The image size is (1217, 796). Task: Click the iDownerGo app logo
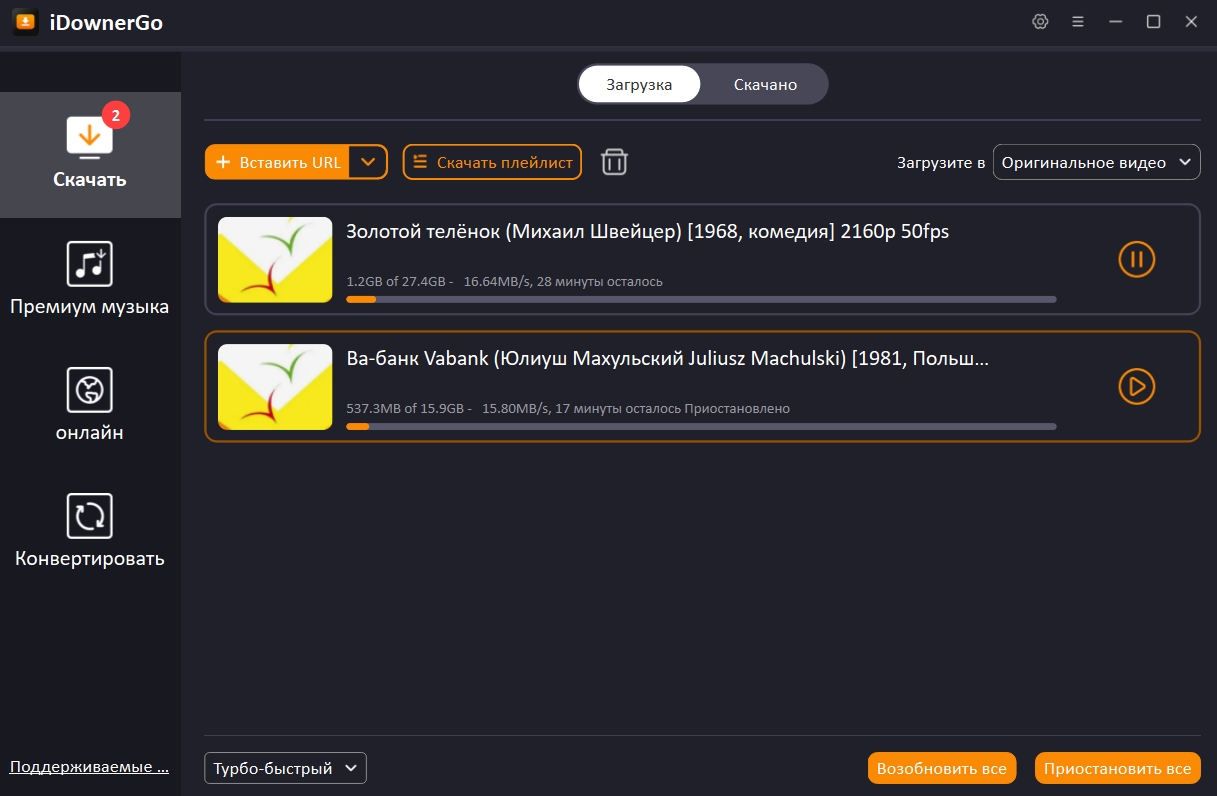pyautogui.click(x=25, y=22)
